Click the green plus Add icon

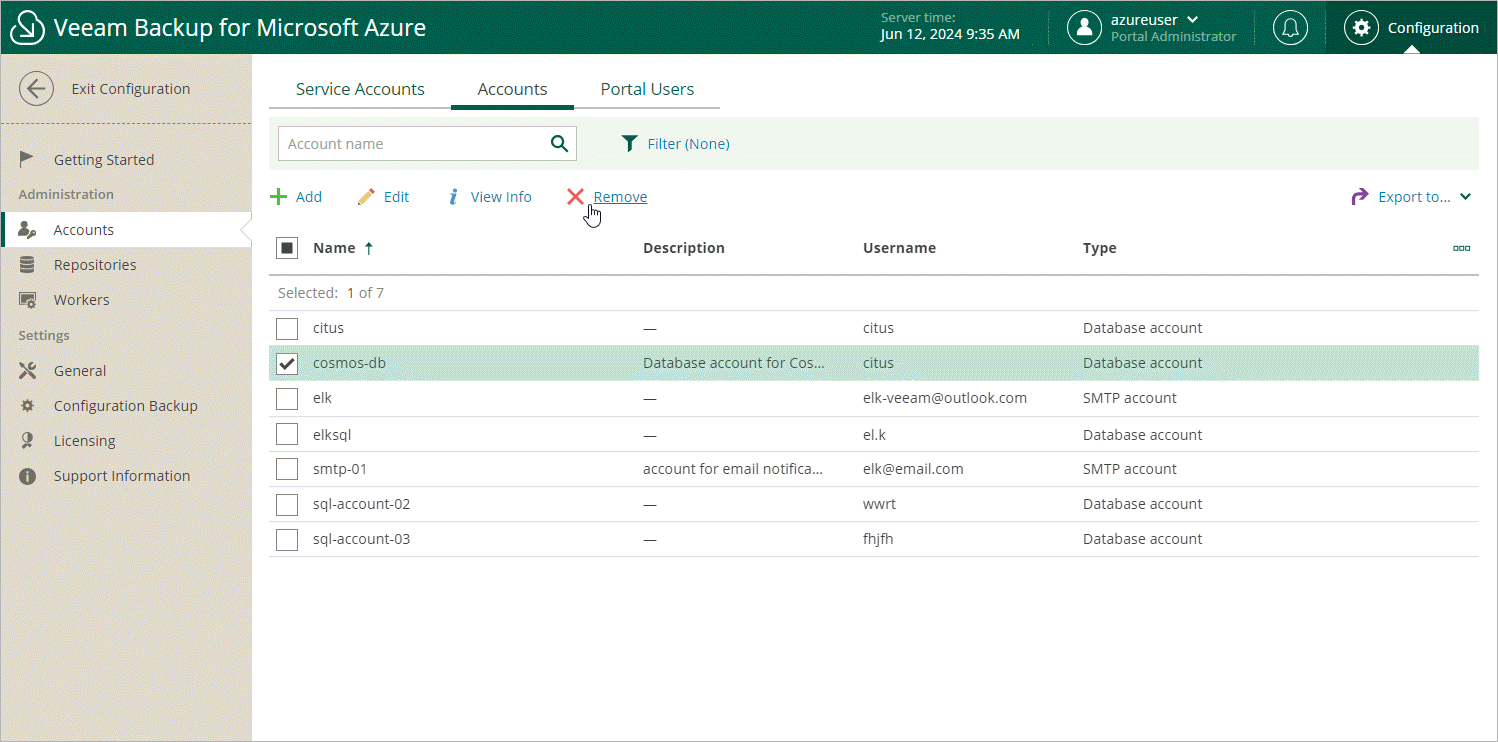click(x=279, y=197)
